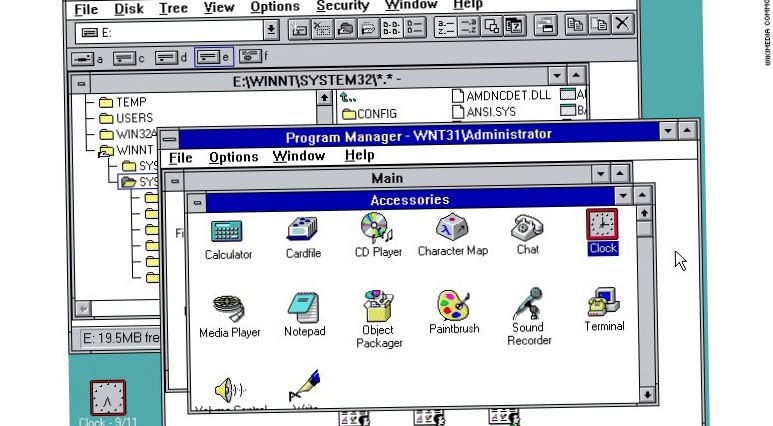The width and height of the screenshot is (773, 426).
Task: Toggle Sort by Date toolbar button
Action: [x=514, y=26]
